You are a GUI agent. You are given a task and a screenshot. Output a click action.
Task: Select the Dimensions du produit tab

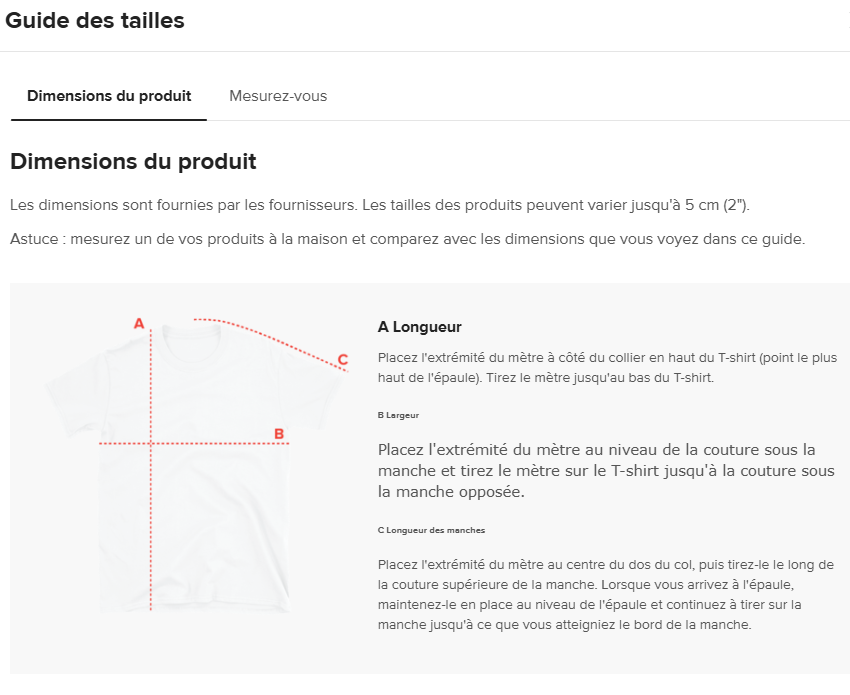tap(109, 96)
